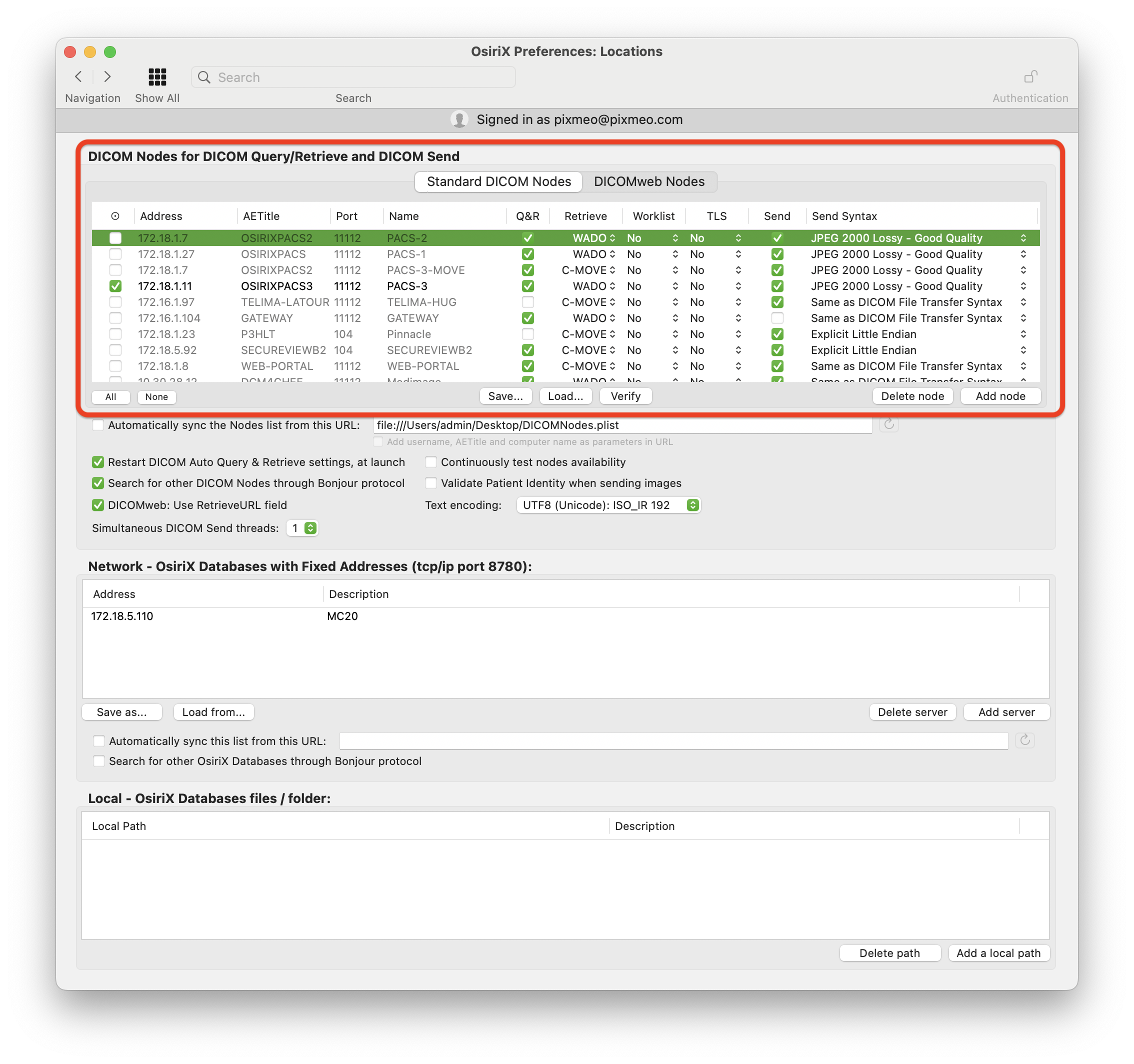Select the 172.18.5.110 MC20 database row
The width and height of the screenshot is (1134, 1064).
click(565, 616)
